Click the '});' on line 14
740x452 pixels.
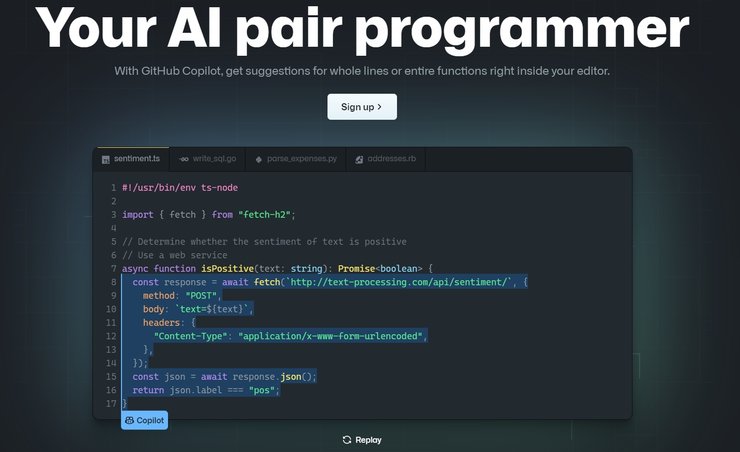(x=140, y=363)
